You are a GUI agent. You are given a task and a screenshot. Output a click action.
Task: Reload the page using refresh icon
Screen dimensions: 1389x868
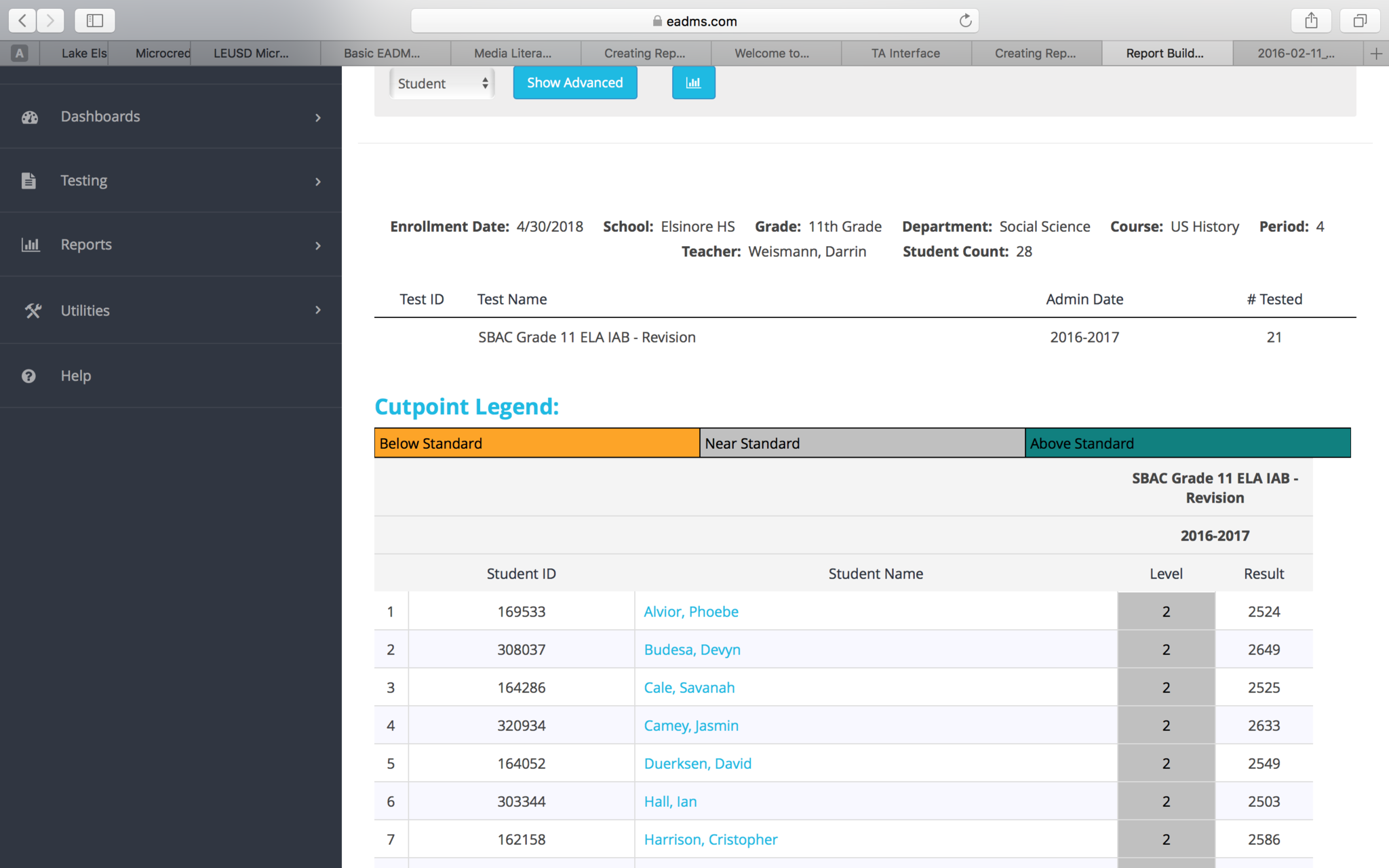click(x=965, y=21)
